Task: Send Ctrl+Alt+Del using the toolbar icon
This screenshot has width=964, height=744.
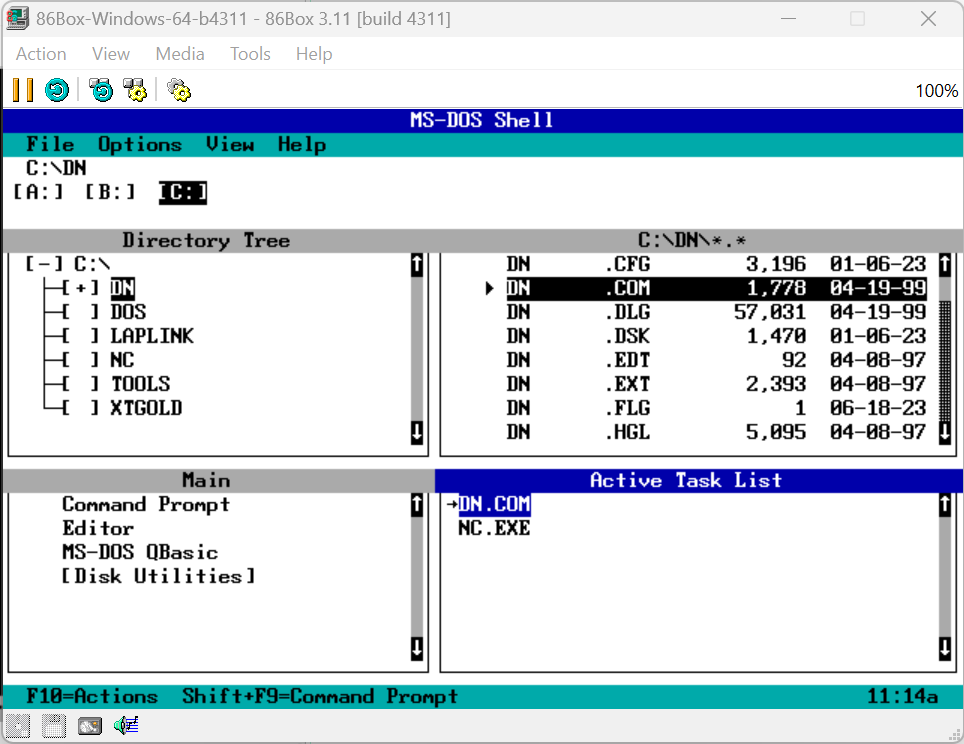Action: click(x=100, y=90)
